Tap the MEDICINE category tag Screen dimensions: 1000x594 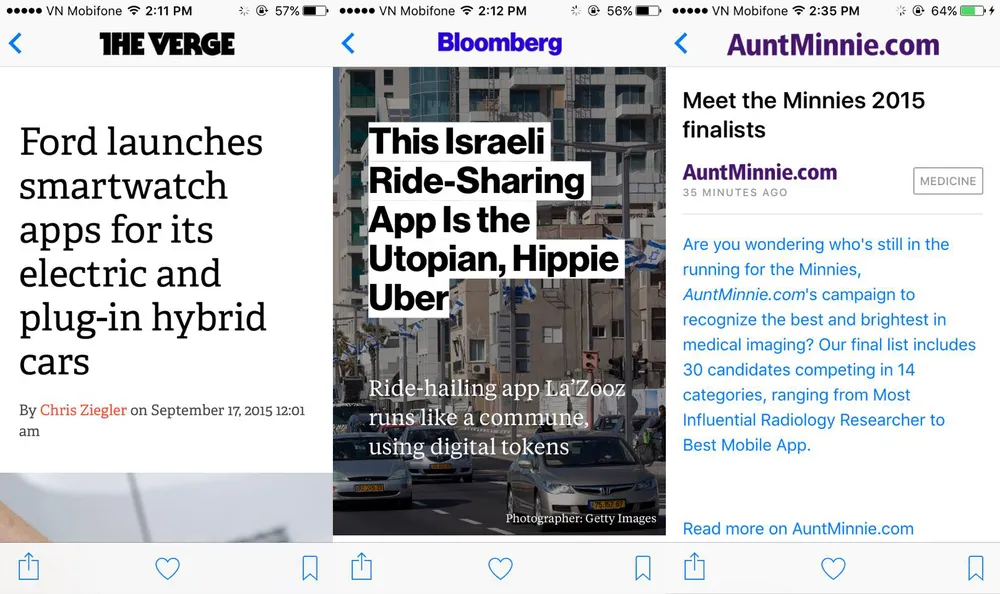click(947, 181)
